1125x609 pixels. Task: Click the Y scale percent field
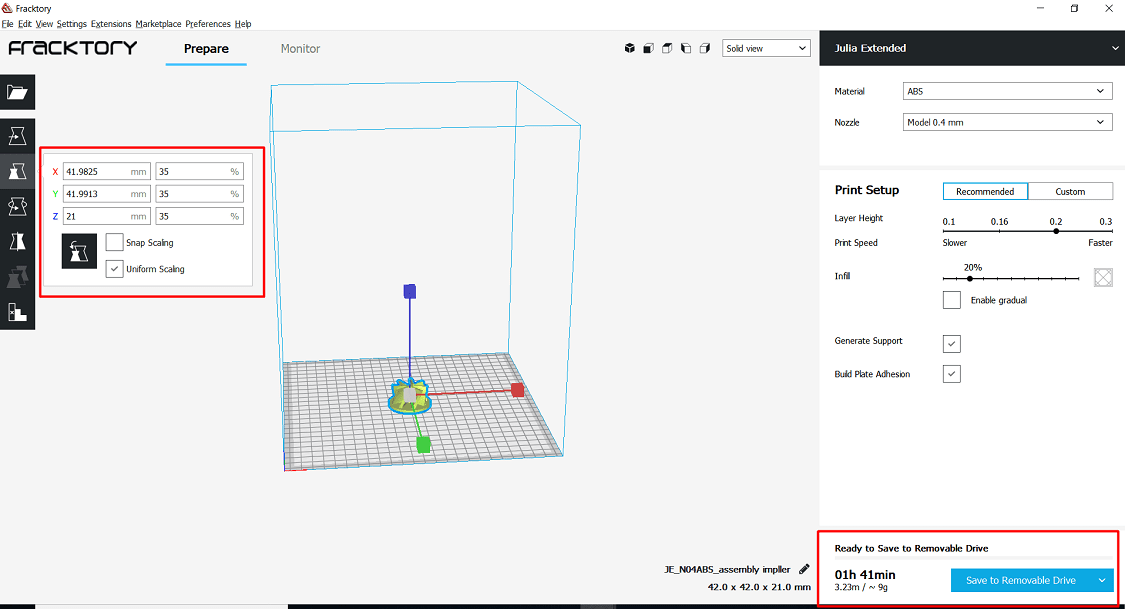199,194
